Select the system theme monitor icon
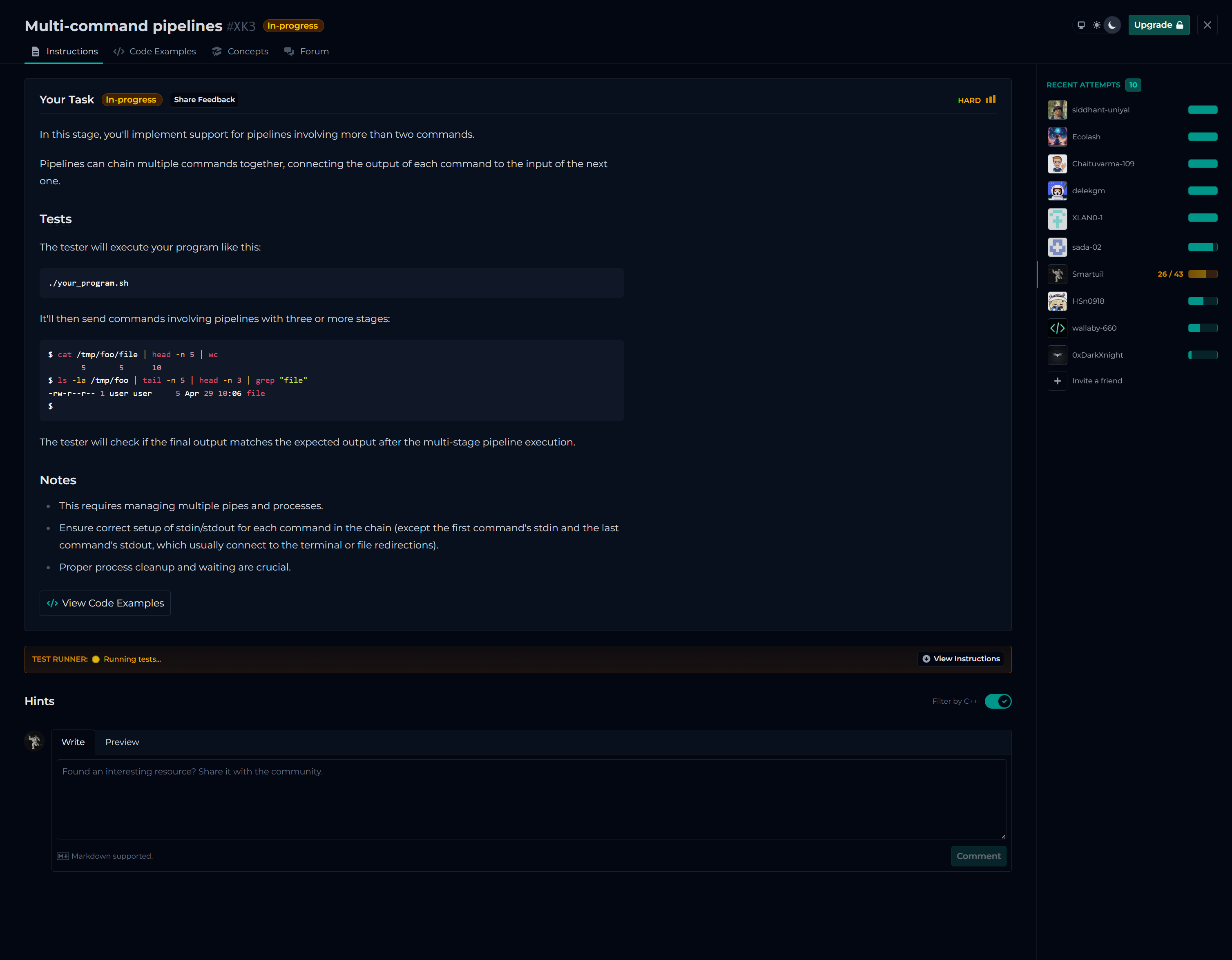Screen dimensions: 1232x960 click(x=1081, y=25)
